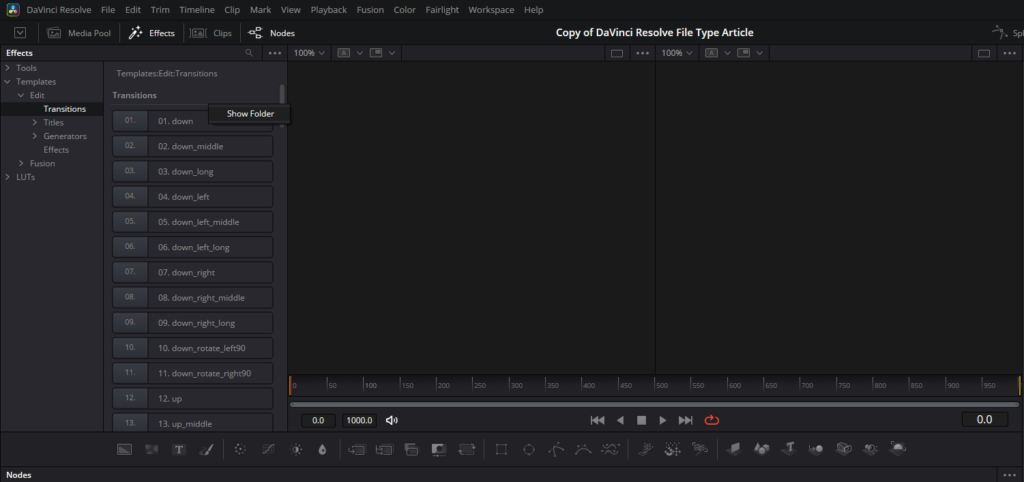This screenshot has height=482, width=1024.
Task: Open the left viewer 100% zoom dropdown
Action: pyautogui.click(x=309, y=53)
